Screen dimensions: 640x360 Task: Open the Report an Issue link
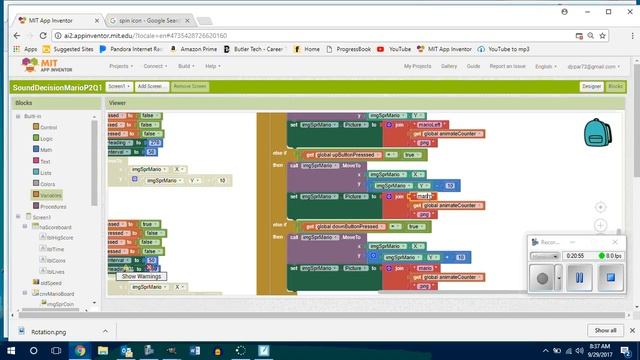click(x=507, y=66)
